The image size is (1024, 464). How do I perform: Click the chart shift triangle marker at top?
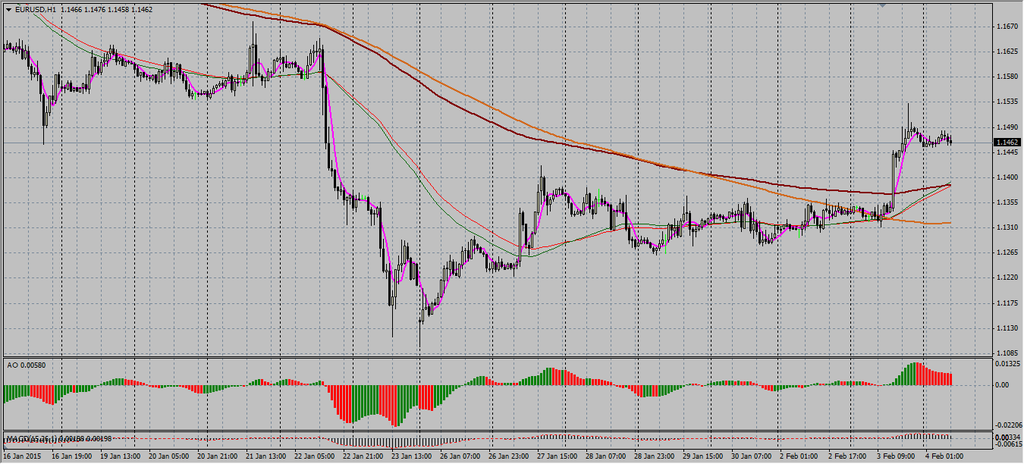click(x=882, y=4)
